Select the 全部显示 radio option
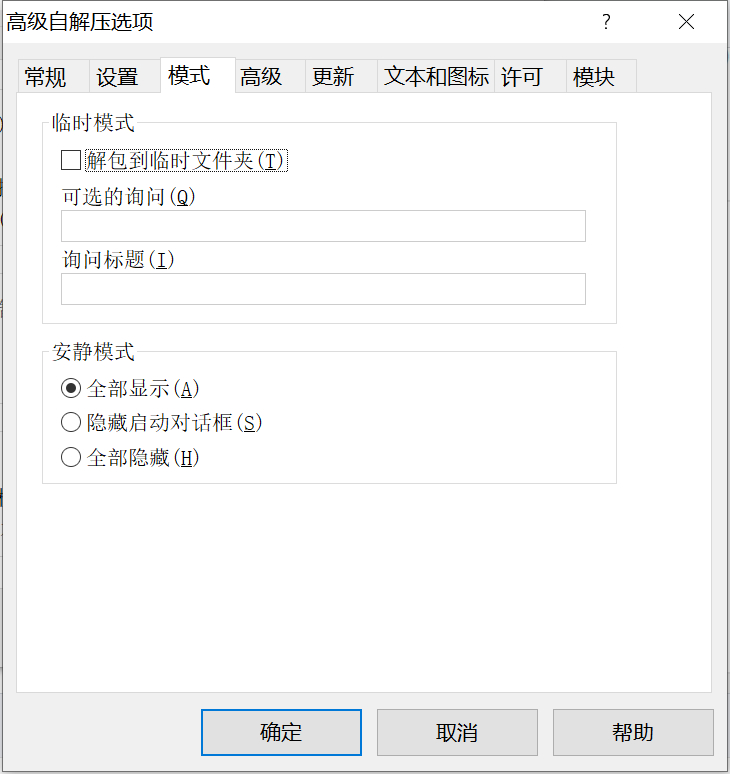This screenshot has width=730, height=774. click(x=71, y=389)
